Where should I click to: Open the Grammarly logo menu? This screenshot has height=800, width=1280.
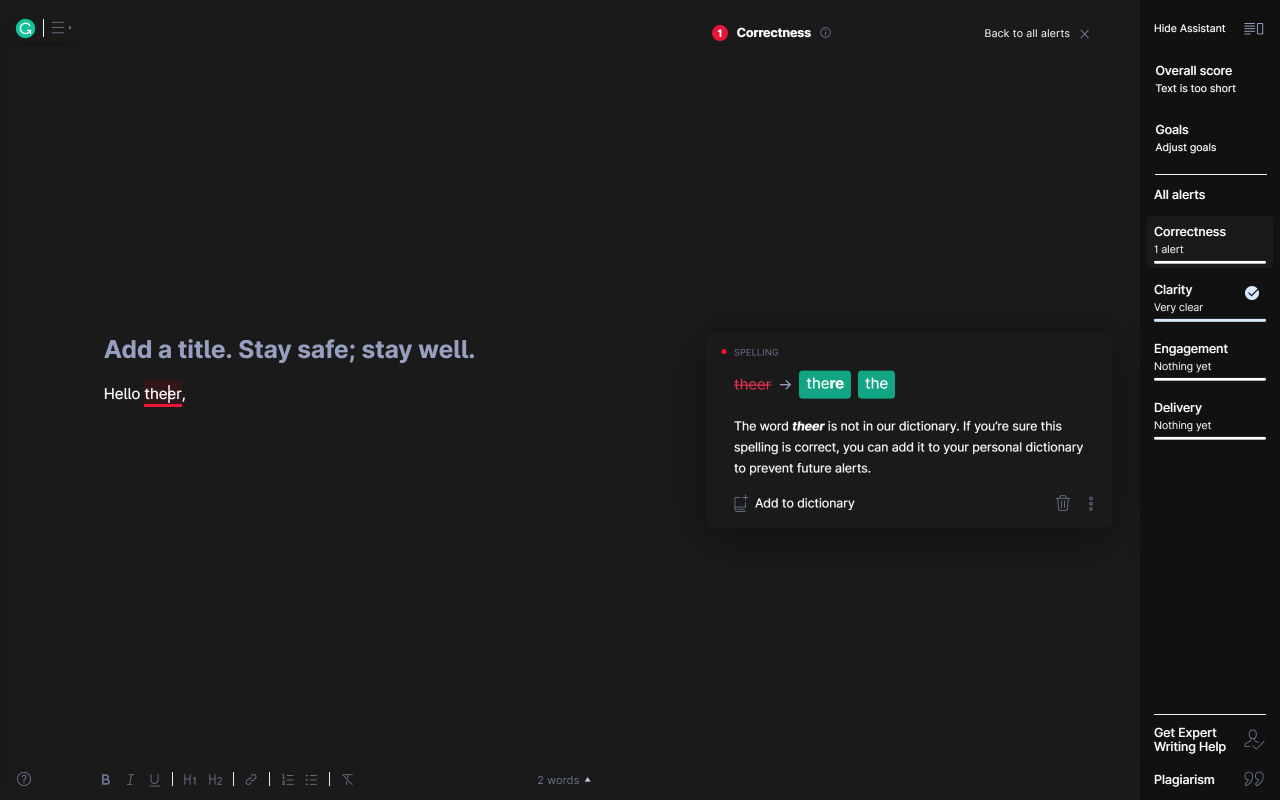pos(24,28)
